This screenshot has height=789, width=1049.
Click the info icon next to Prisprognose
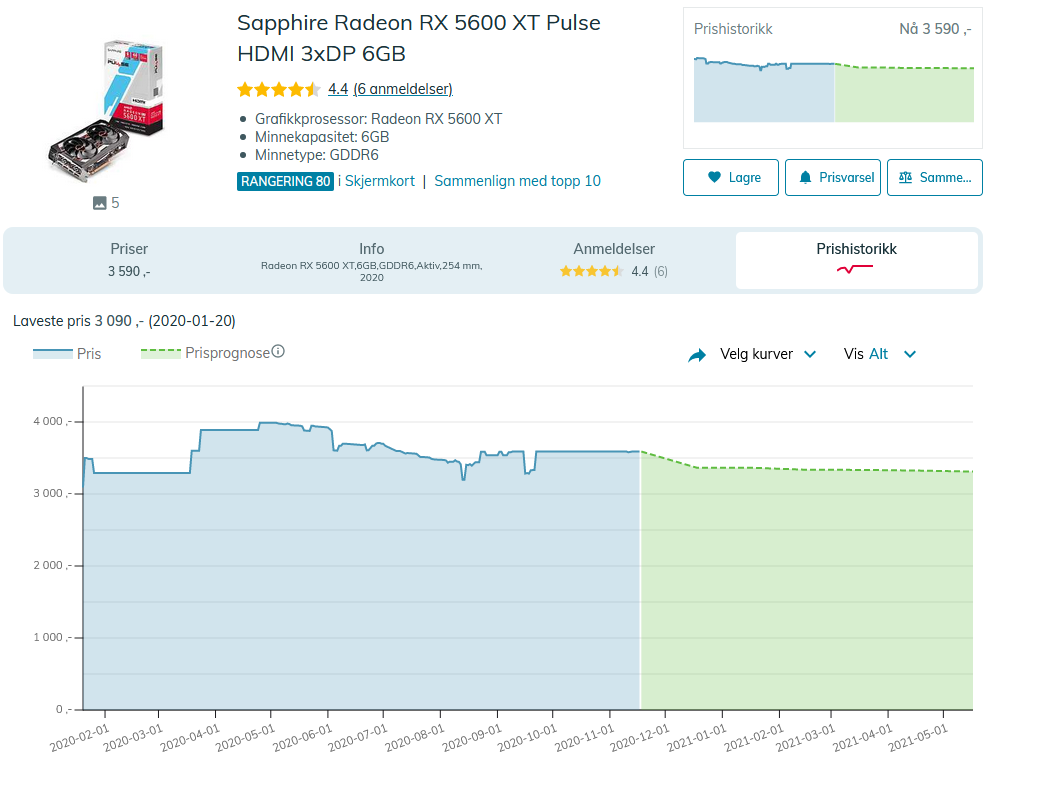(278, 351)
